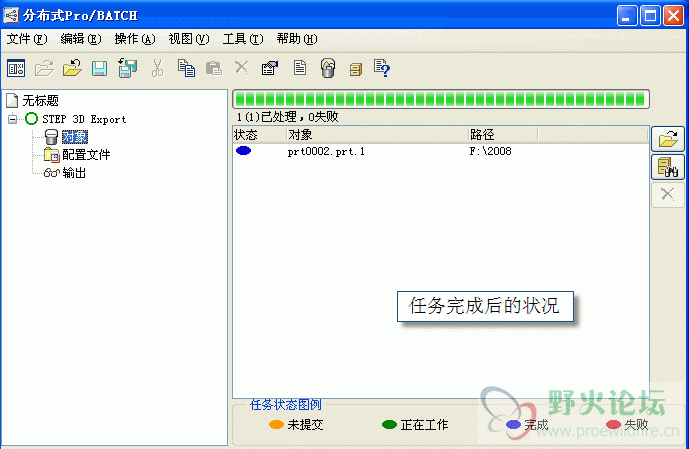Click the help question mark icon
This screenshot has height=449, width=689.
click(382, 68)
